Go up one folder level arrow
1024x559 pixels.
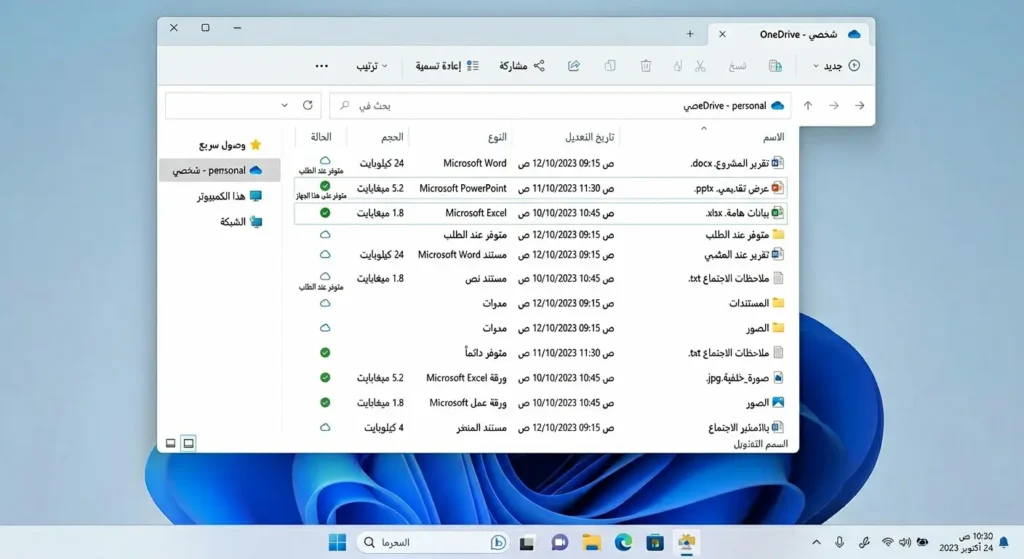(x=808, y=105)
